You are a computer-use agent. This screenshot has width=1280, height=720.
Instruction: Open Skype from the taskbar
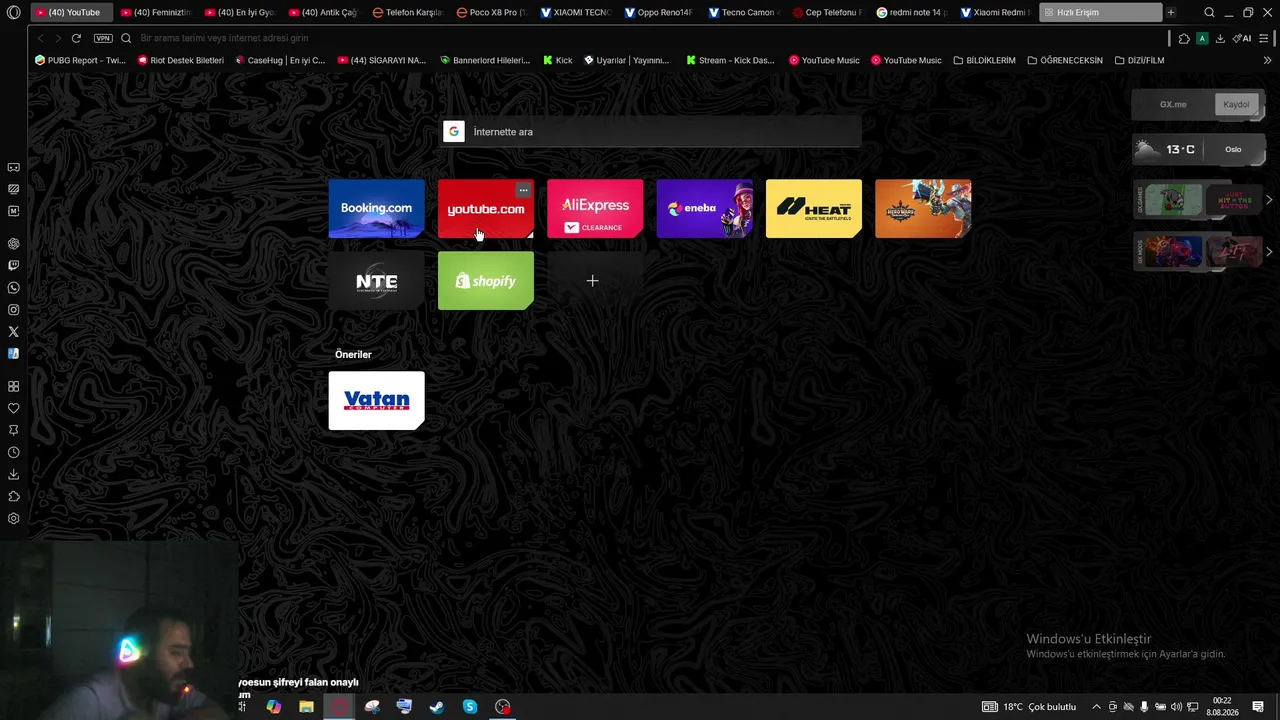[470, 707]
